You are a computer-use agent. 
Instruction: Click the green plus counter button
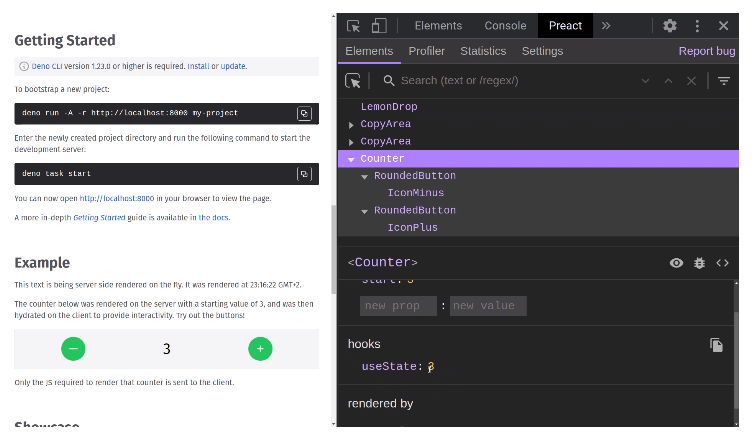(x=260, y=349)
